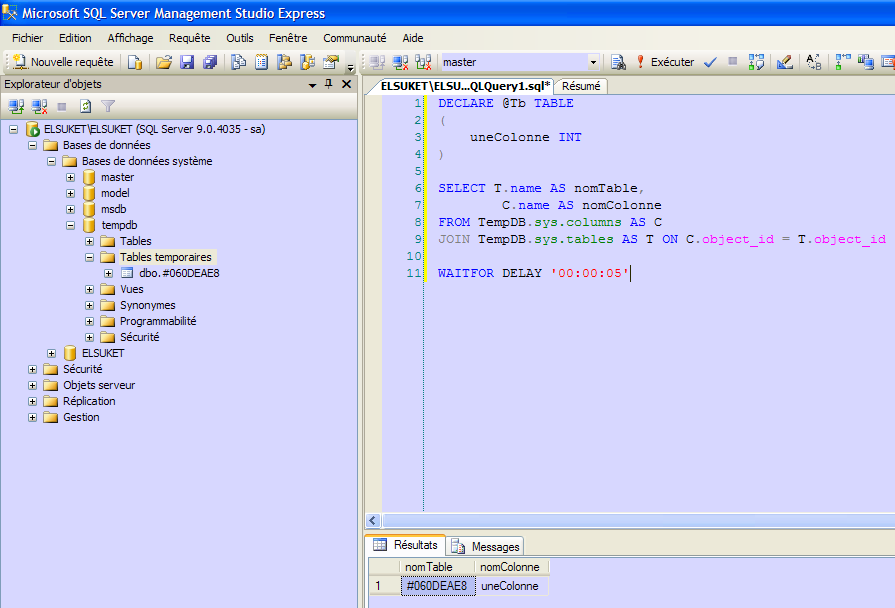The height and width of the screenshot is (608, 895).
Task: Open the Requête menu
Action: [x=189, y=38]
